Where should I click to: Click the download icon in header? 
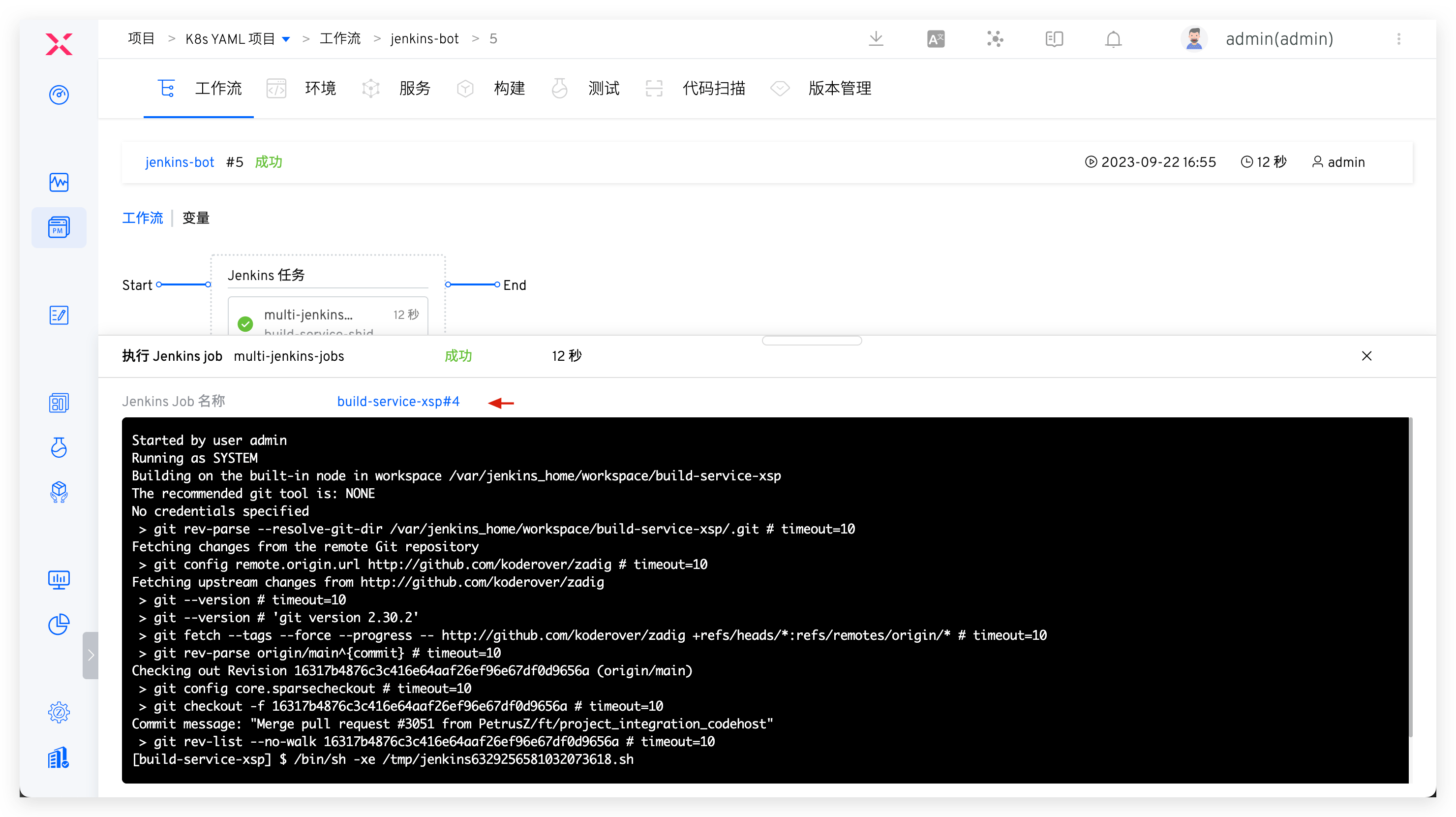coord(876,38)
